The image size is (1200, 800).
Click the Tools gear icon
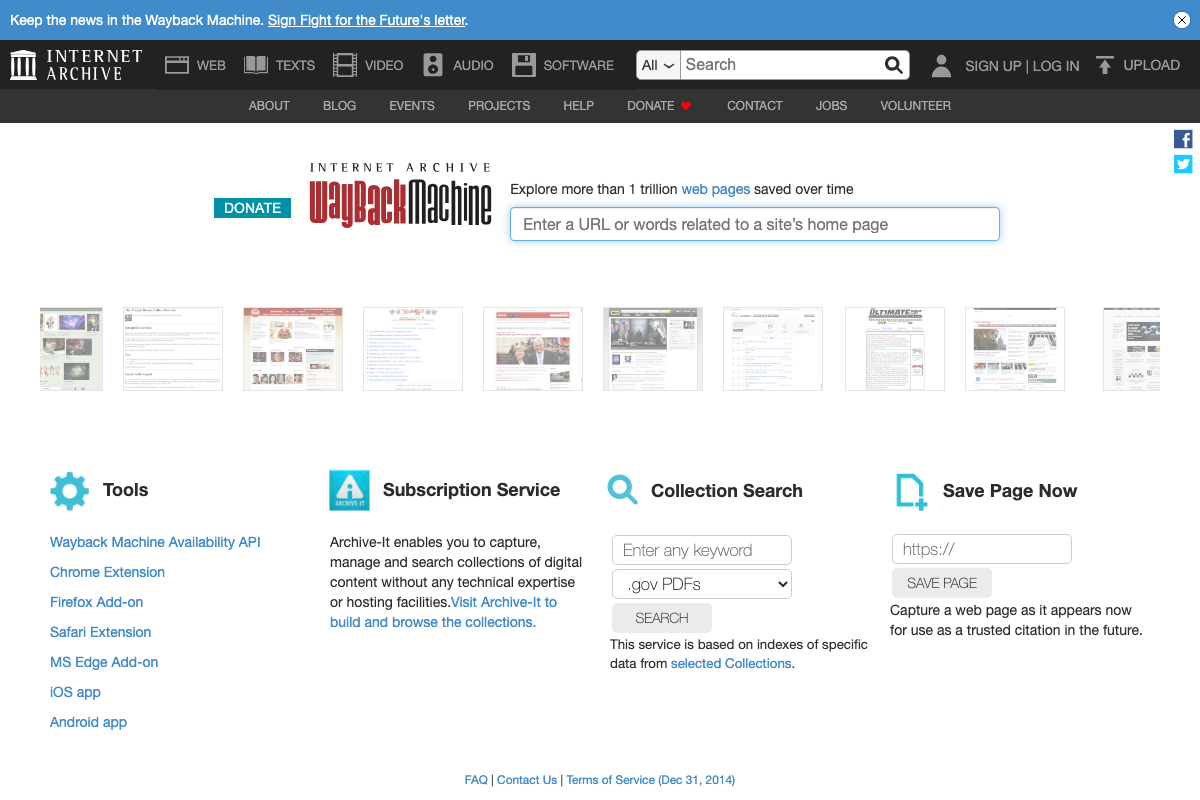pos(70,491)
